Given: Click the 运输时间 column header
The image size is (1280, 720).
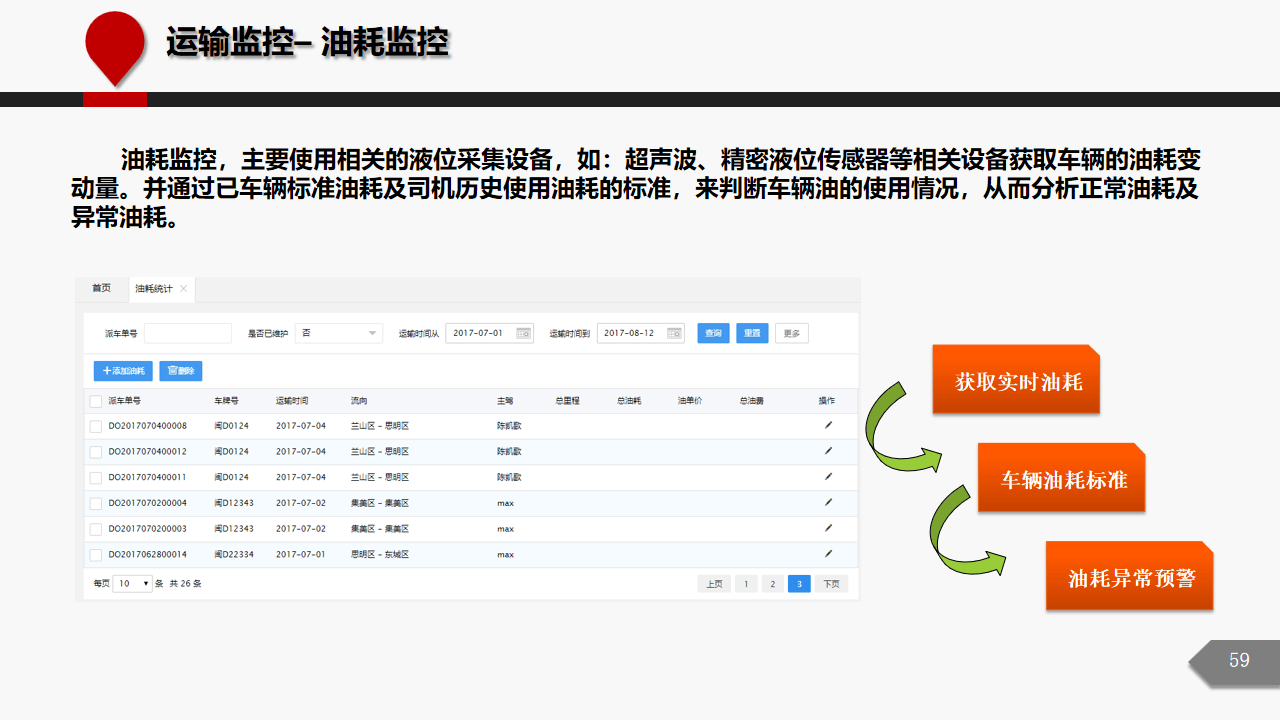Looking at the screenshot, I should point(292,400).
